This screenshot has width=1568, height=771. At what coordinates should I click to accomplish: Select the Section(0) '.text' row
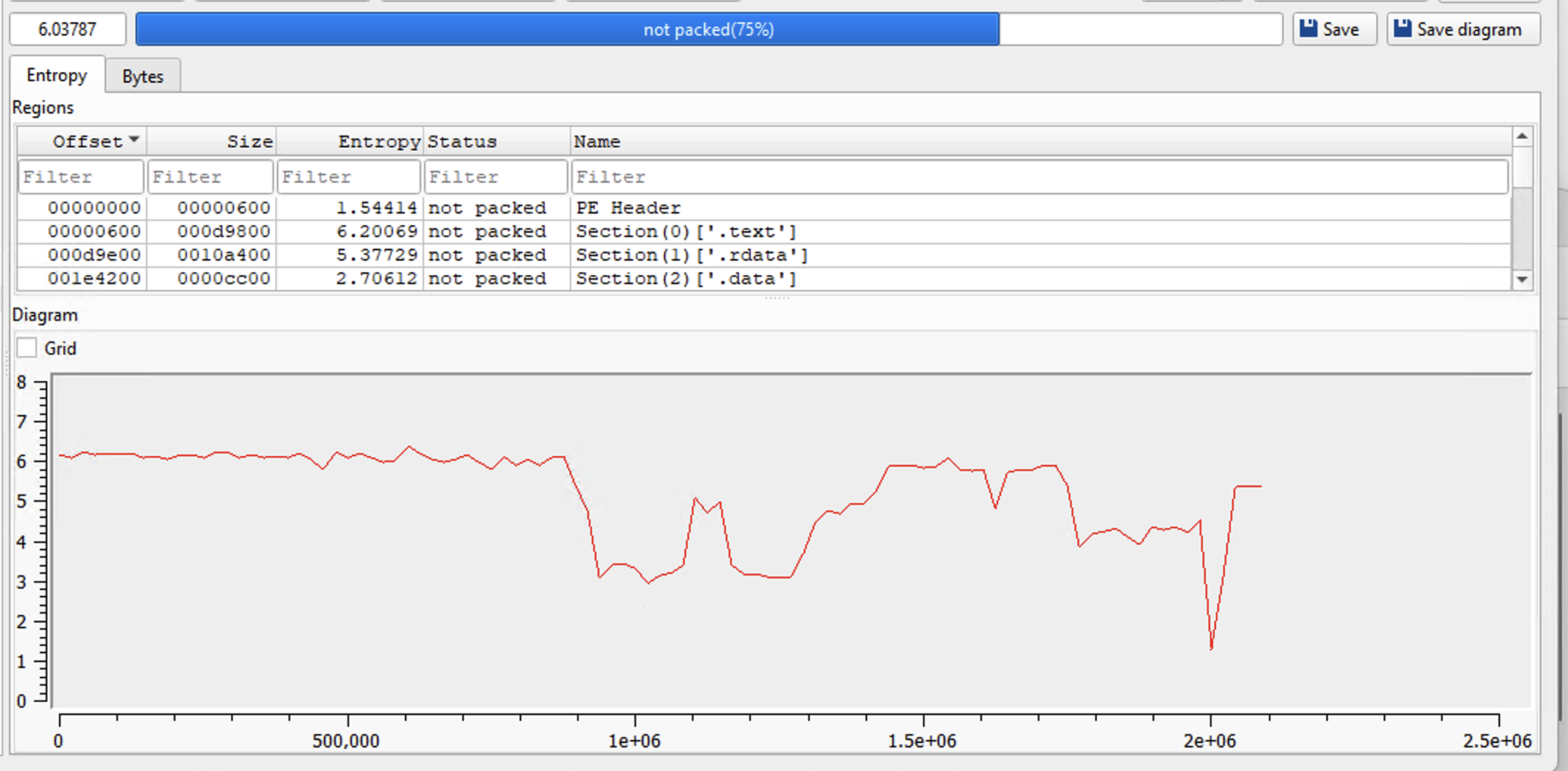point(686,232)
